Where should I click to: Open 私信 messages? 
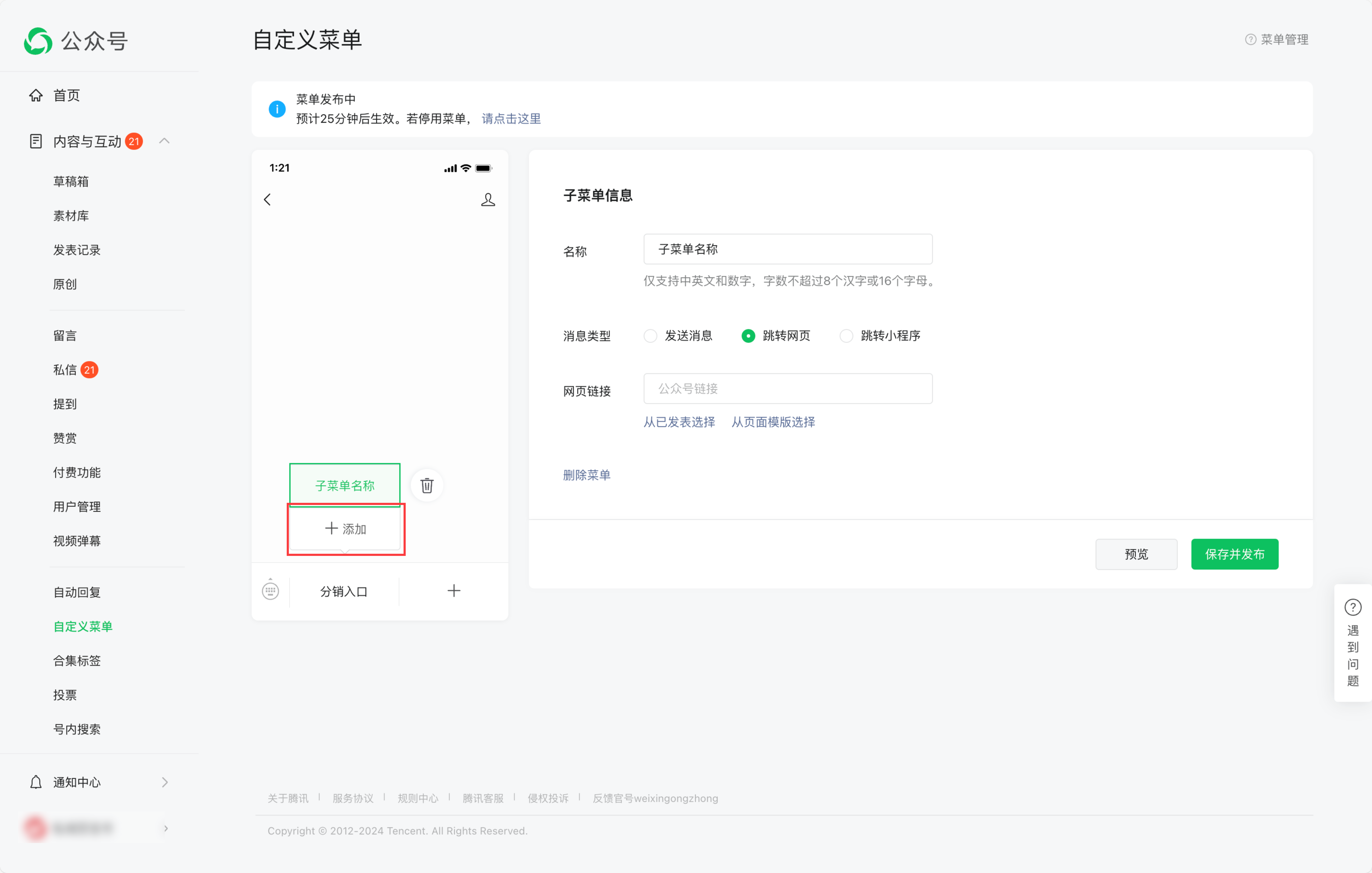tap(65, 370)
